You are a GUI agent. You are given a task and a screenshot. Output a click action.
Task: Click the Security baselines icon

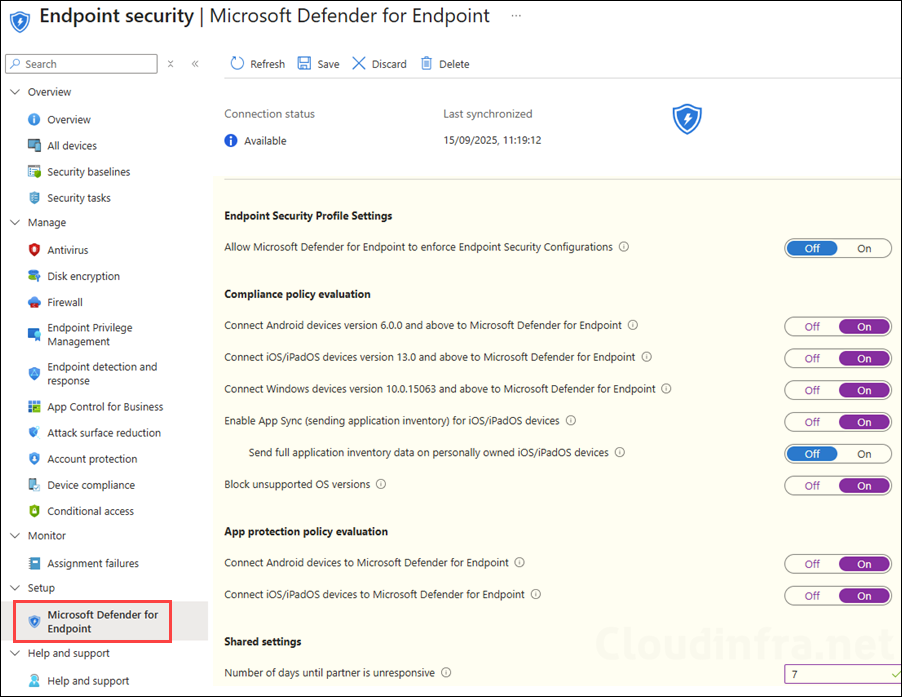coord(35,171)
